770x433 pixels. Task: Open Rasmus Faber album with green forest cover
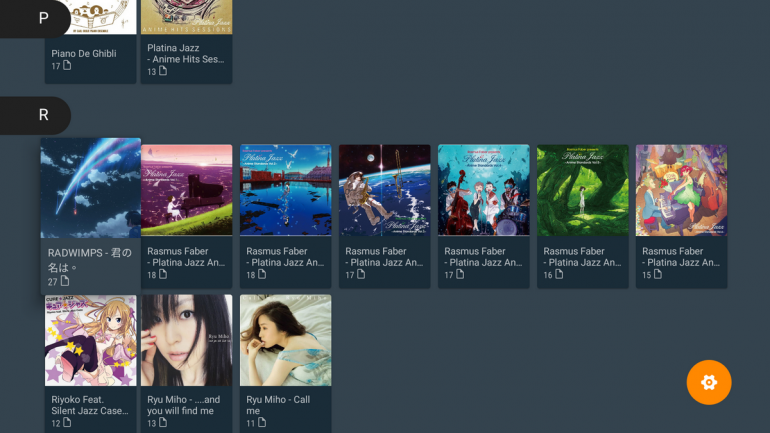pos(582,190)
